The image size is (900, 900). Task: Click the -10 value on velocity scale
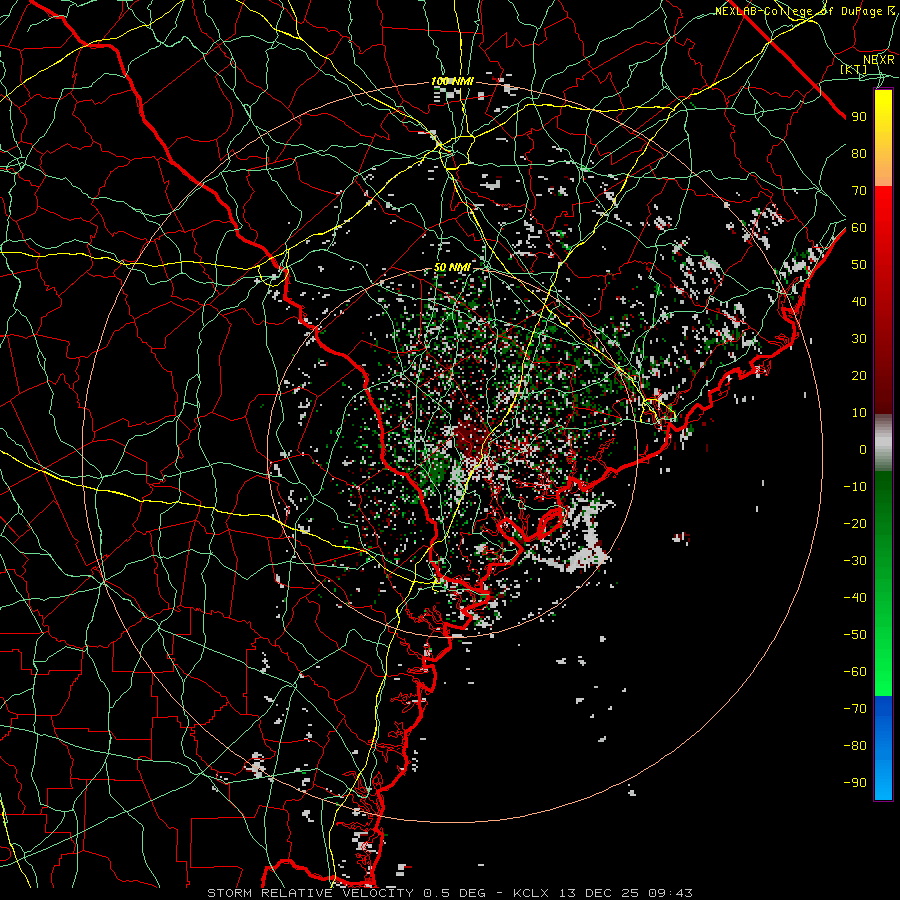click(x=855, y=487)
